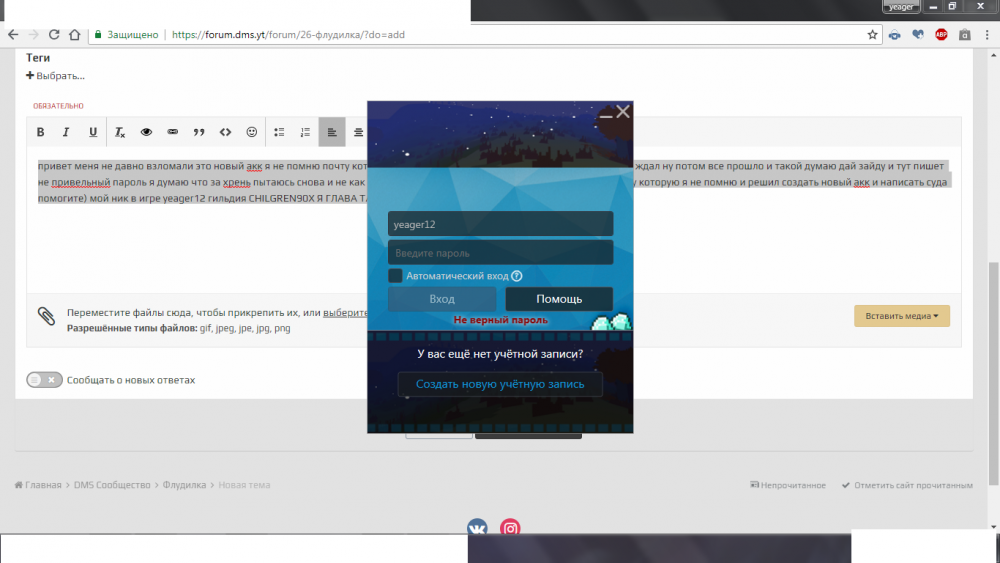Screen dimensions: 1000x563
Task: Go to Флудилка in the breadcrumb
Action: click(184, 485)
